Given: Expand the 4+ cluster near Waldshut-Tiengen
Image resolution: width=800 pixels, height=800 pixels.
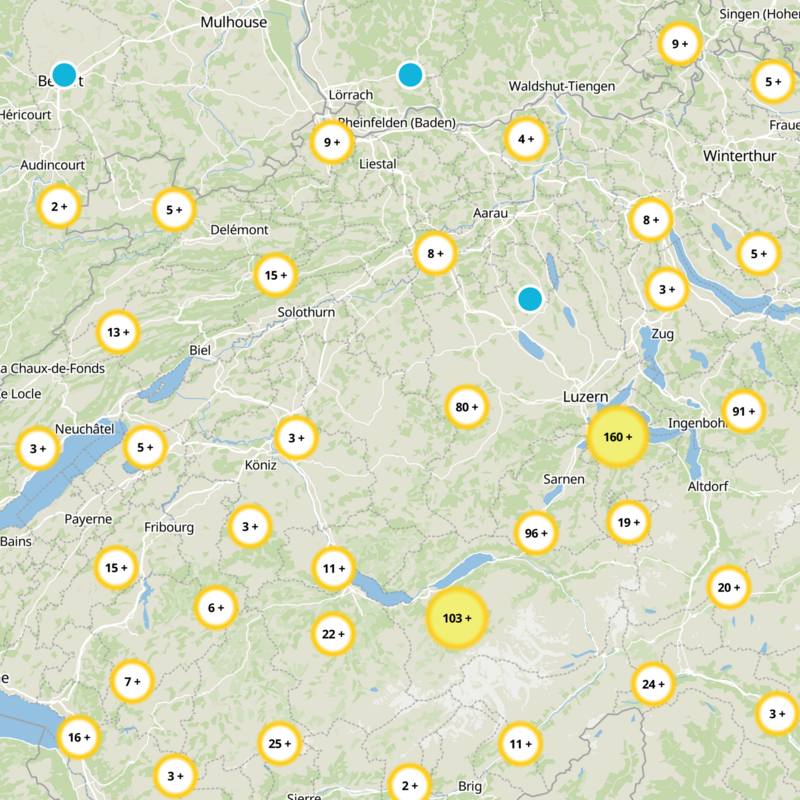Looking at the screenshot, I should coord(527,138).
